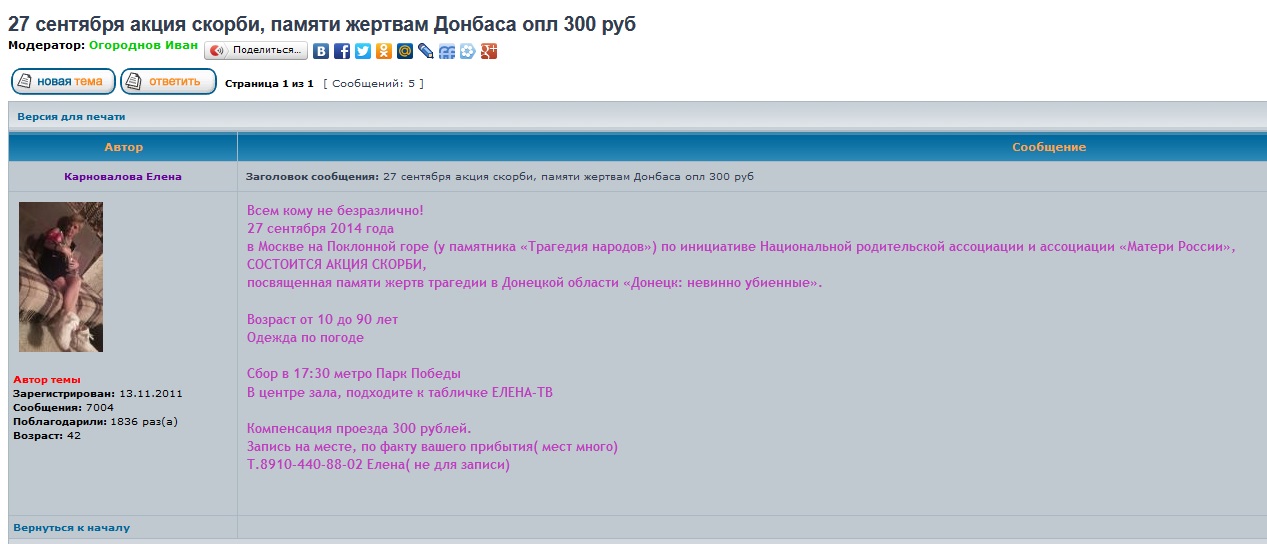Open author Карновалова Елена's profile

(x=123, y=177)
